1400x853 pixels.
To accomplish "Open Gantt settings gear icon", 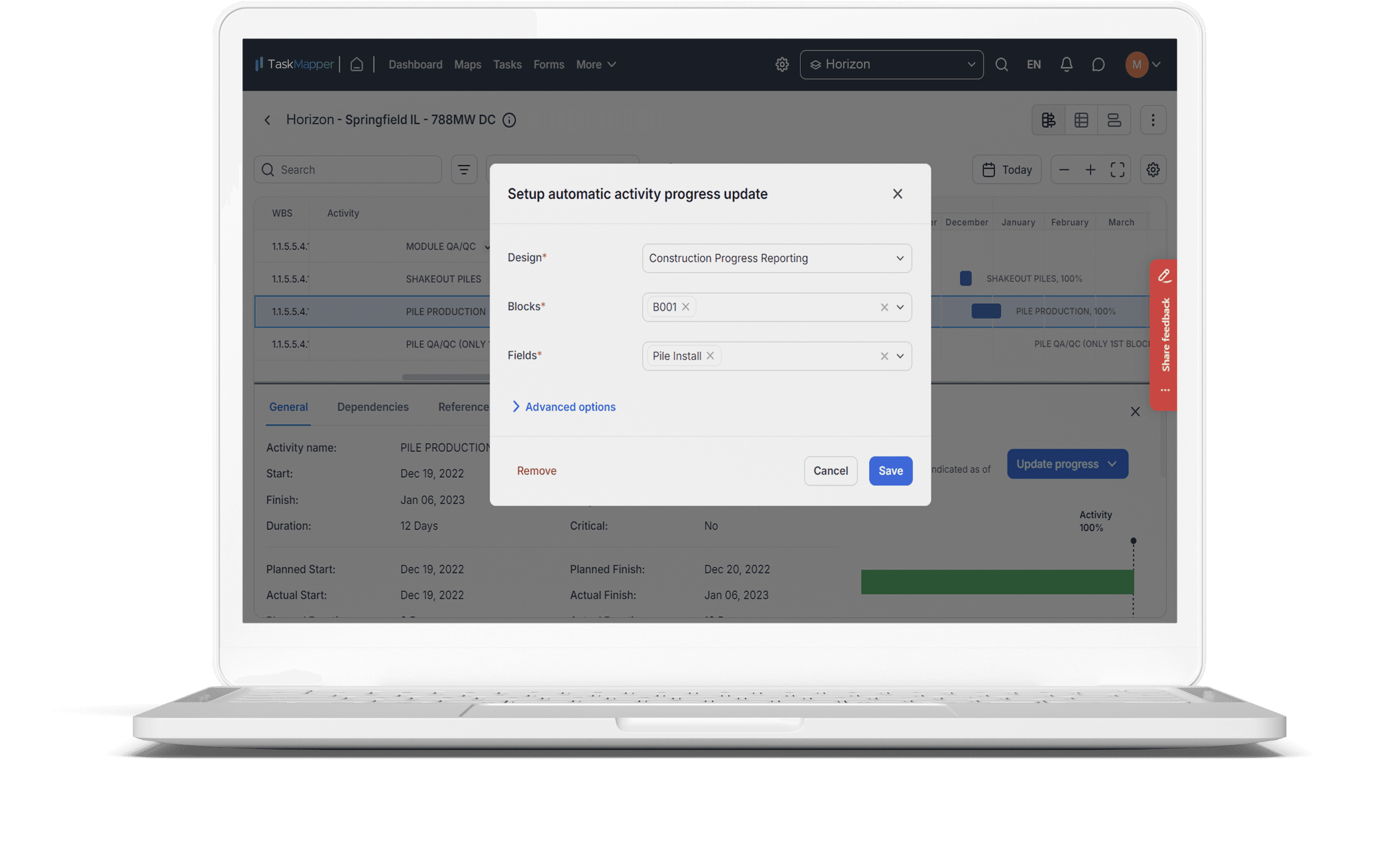I will (1152, 170).
